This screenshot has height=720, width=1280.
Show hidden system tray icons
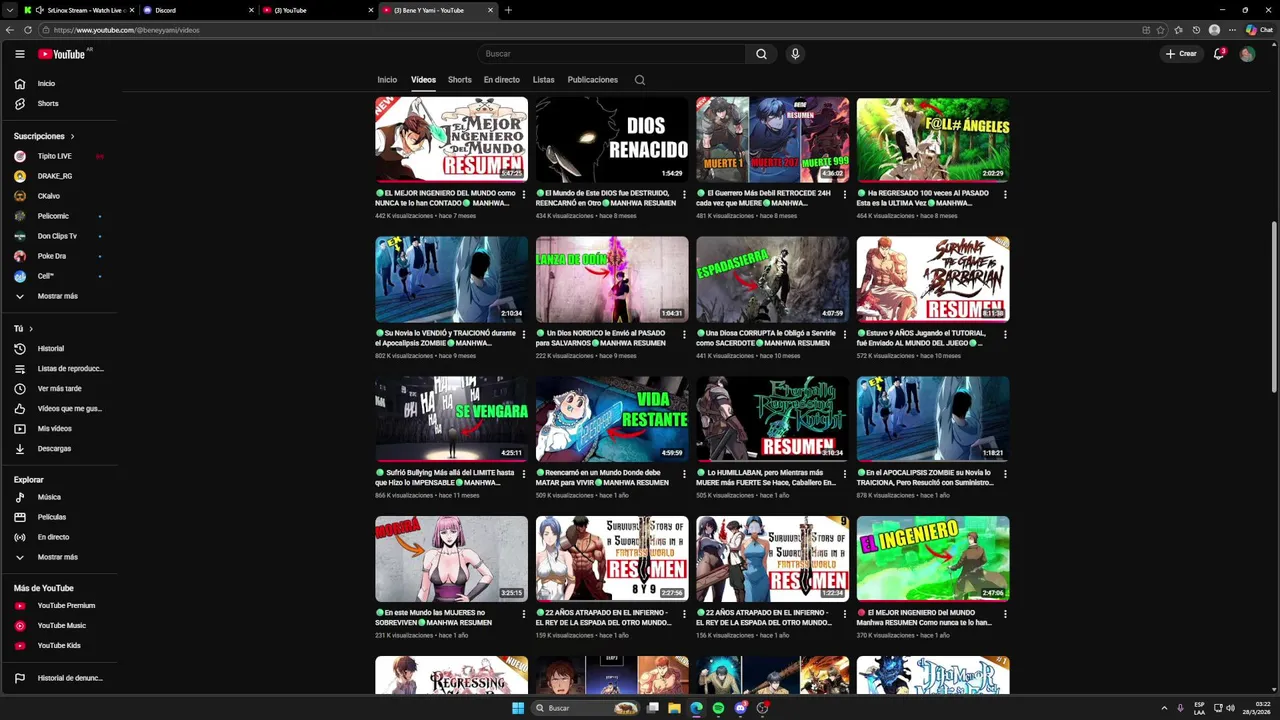pyautogui.click(x=1164, y=708)
